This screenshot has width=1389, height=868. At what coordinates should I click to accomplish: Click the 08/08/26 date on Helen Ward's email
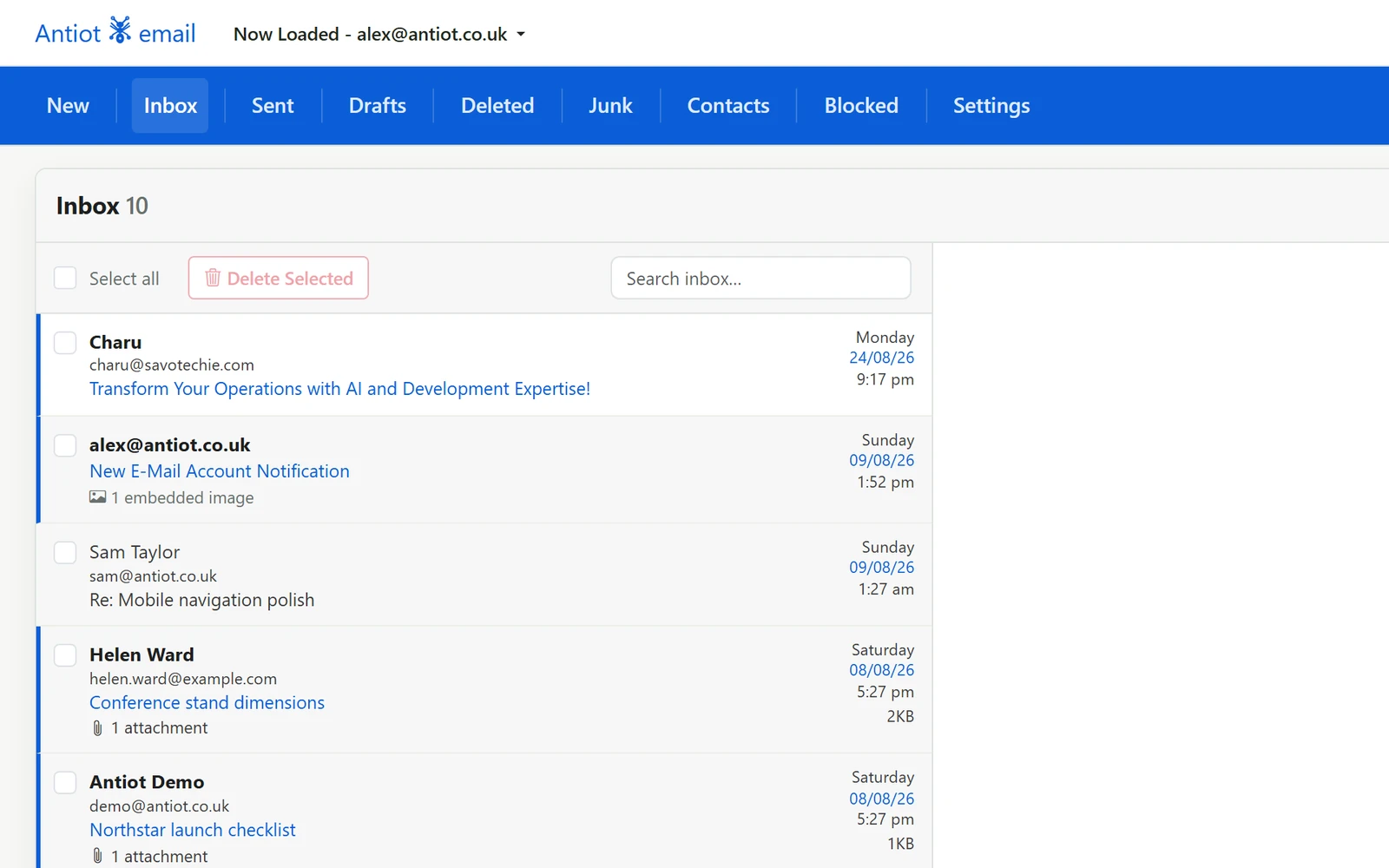click(x=881, y=670)
